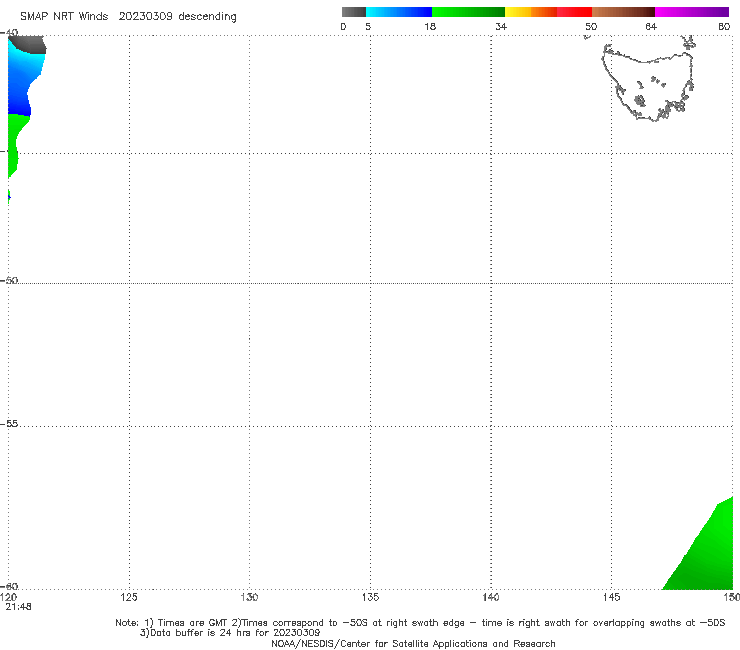
Task: Click the yellow-to-red segment of the color bar
Action: pos(548,12)
